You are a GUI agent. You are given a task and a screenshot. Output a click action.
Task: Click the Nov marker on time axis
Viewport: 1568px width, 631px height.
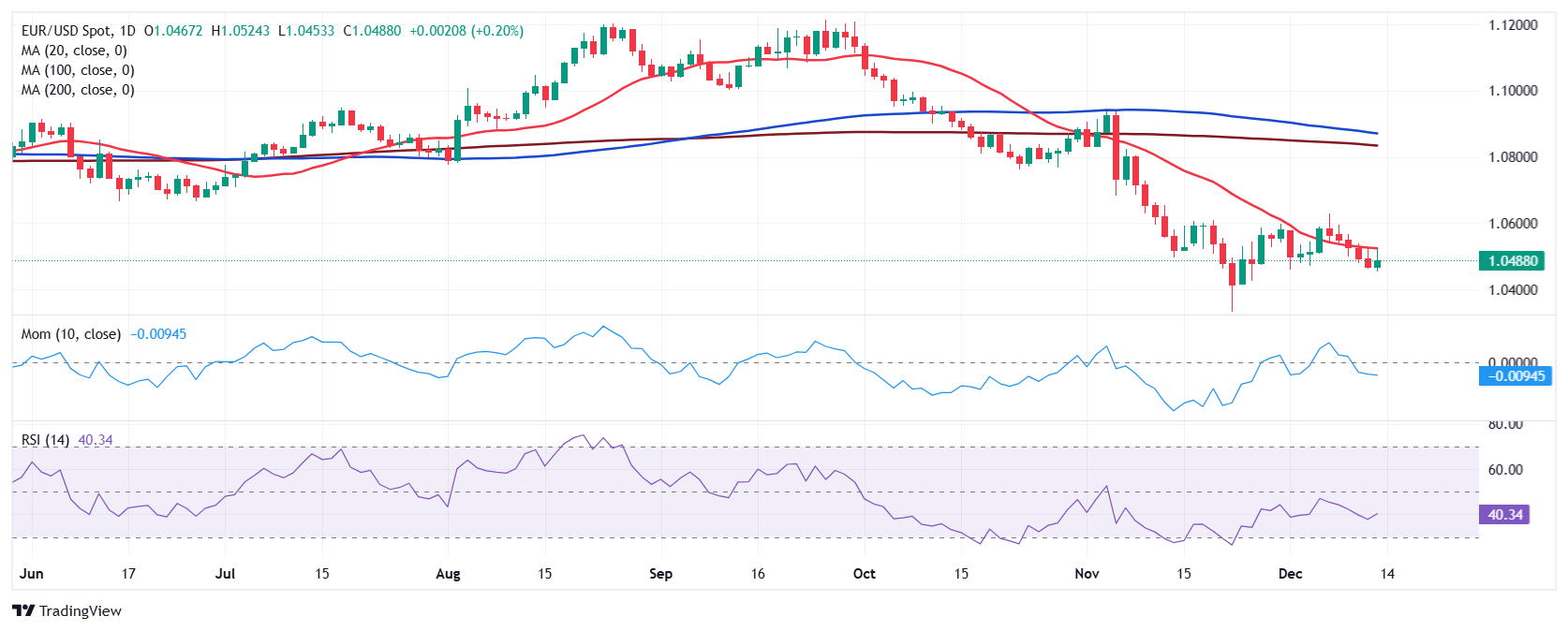pos(1087,574)
